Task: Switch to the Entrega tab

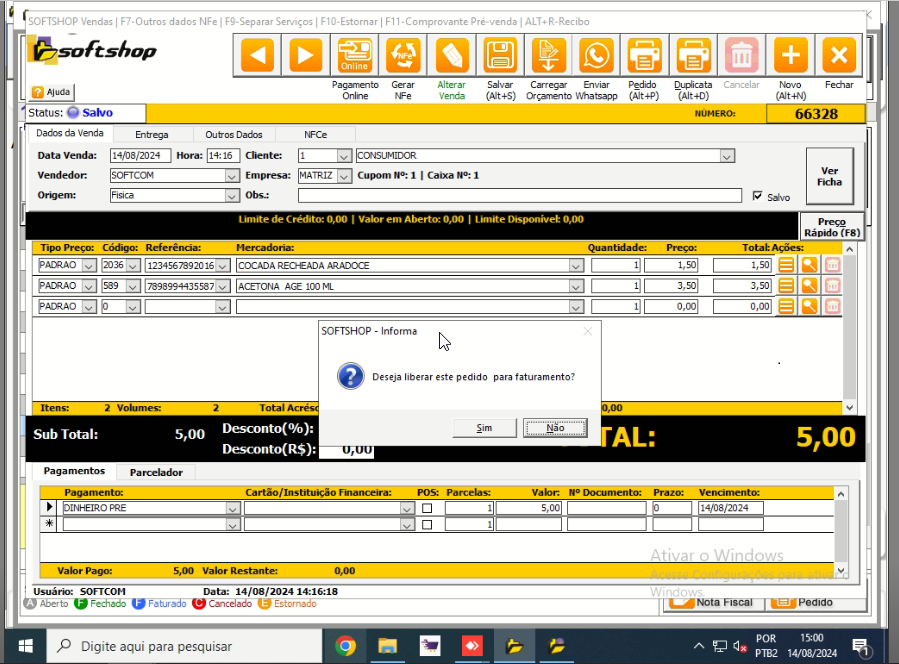Action: tap(151, 134)
